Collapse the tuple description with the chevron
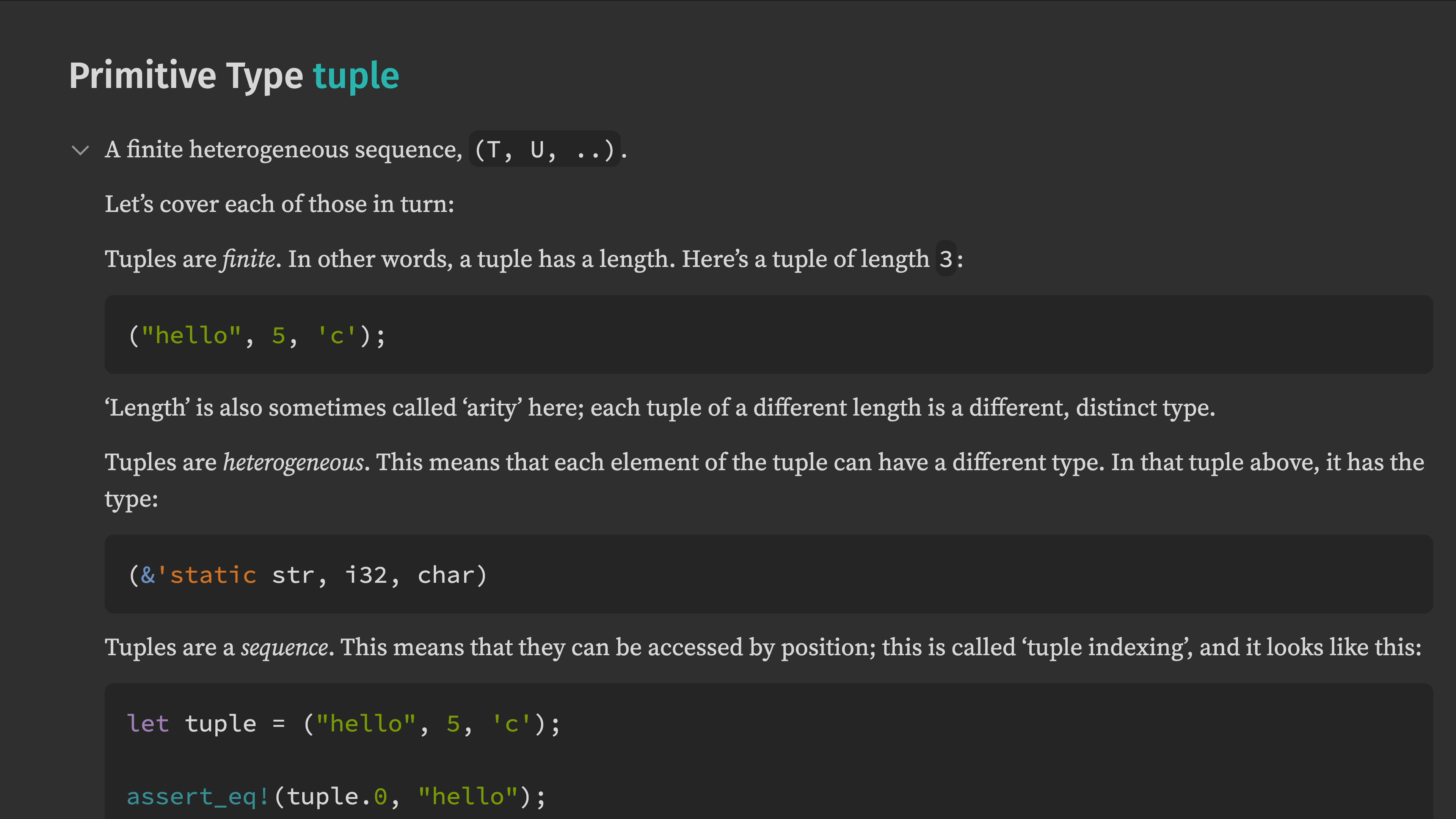Viewport: 1456px width, 819px height. tap(81, 150)
